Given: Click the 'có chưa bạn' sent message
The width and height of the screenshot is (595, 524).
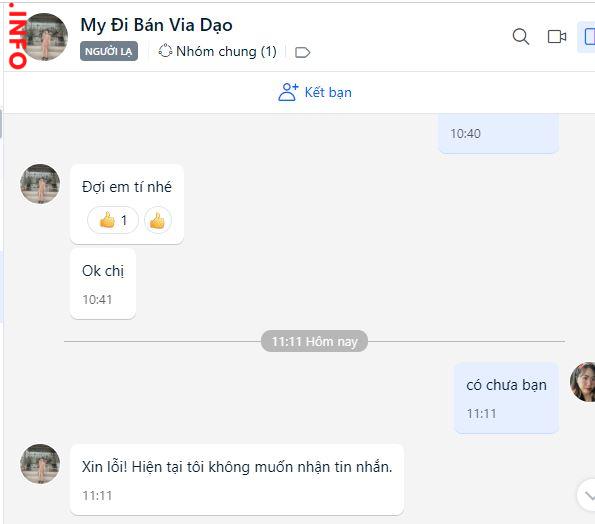Looking at the screenshot, I should coord(506,398).
